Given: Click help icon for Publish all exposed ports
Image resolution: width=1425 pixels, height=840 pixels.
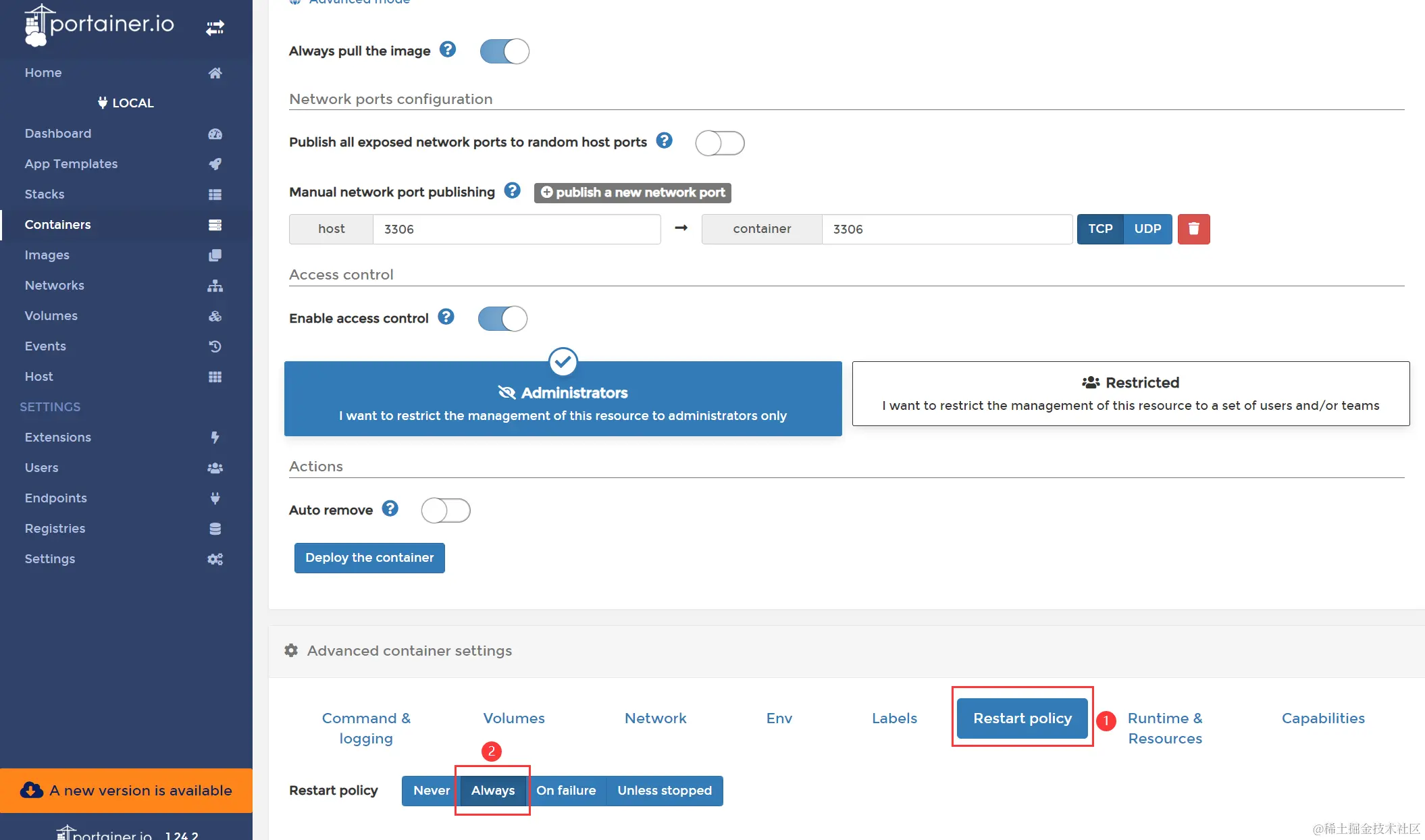Looking at the screenshot, I should click(665, 140).
